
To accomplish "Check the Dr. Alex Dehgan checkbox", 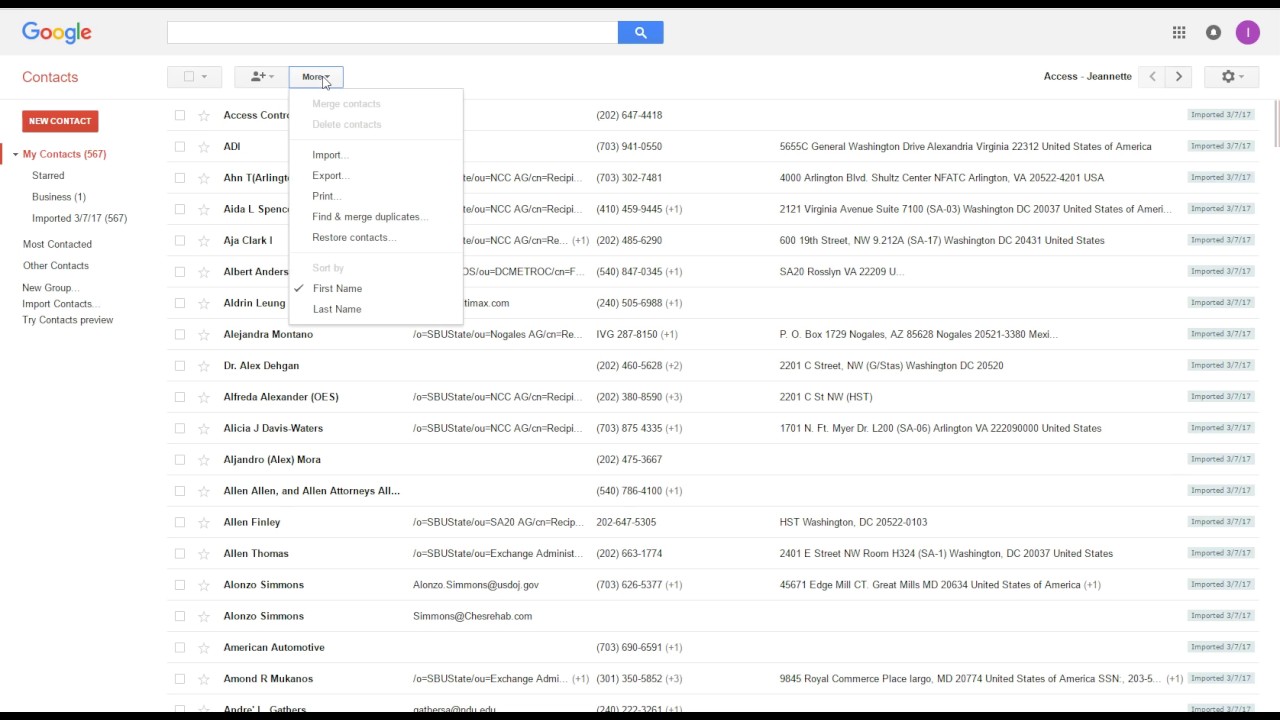I will click(x=180, y=366).
